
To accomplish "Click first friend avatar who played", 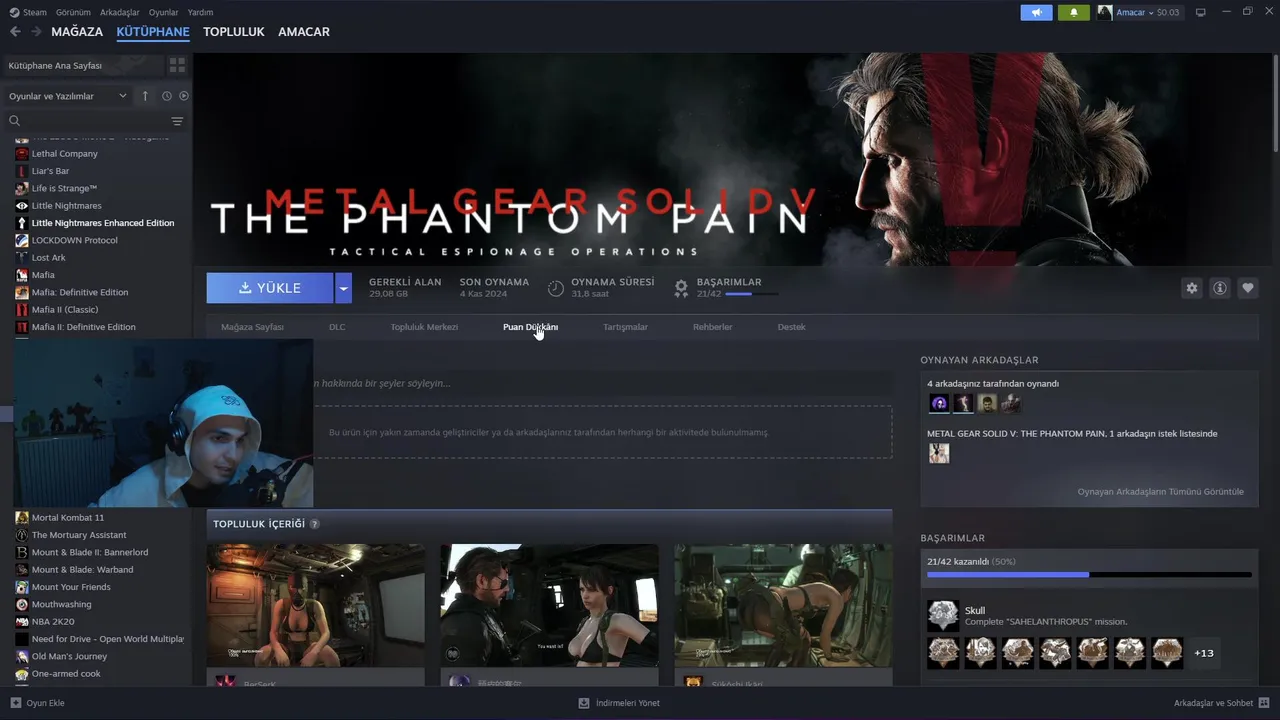I will 939,403.
